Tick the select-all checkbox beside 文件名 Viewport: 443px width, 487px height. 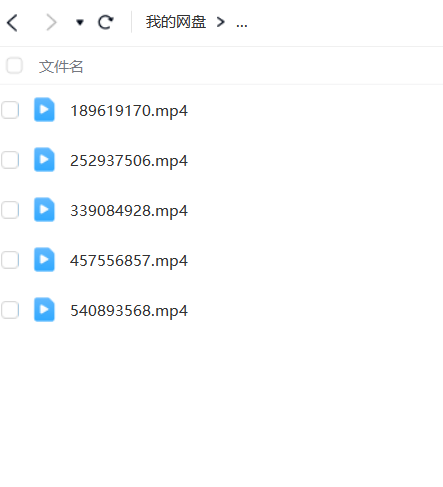click(x=14, y=65)
